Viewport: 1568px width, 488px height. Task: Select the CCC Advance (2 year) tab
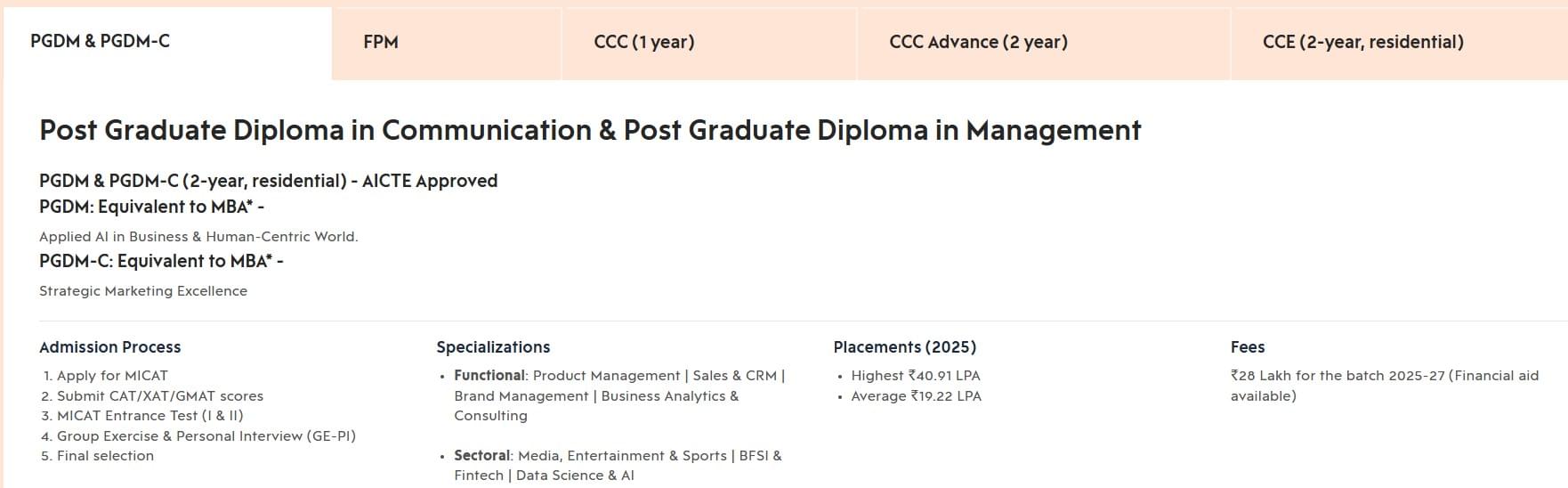pos(978,42)
